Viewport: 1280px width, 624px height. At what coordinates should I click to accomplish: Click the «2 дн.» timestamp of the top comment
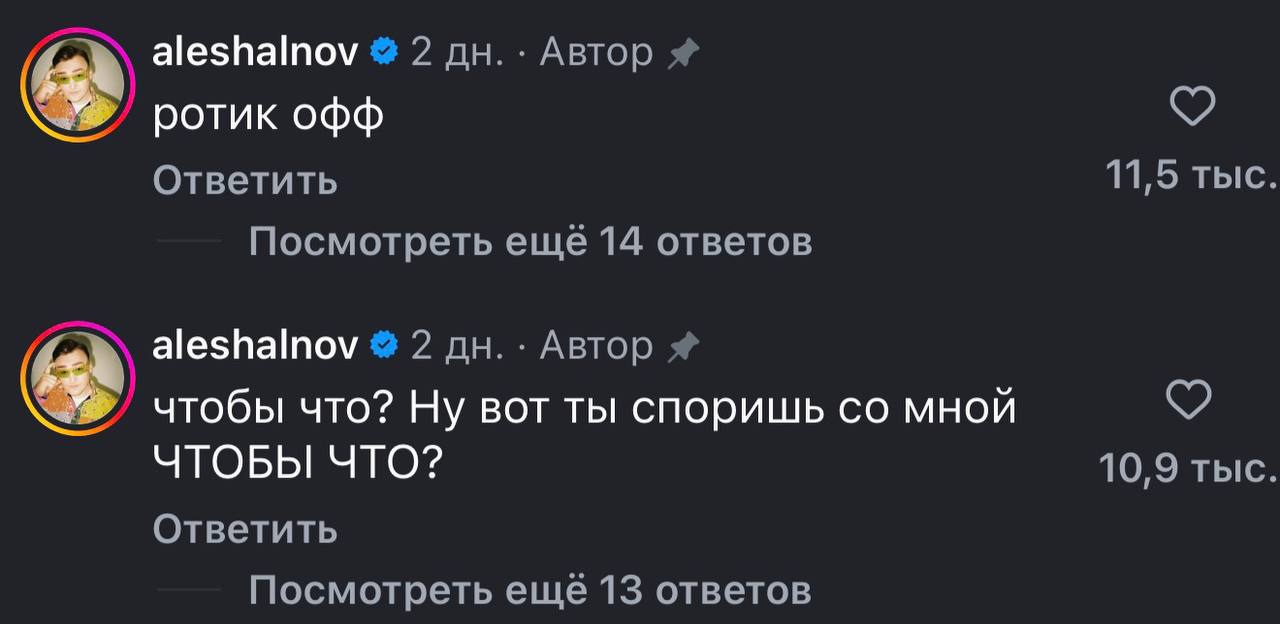(455, 52)
